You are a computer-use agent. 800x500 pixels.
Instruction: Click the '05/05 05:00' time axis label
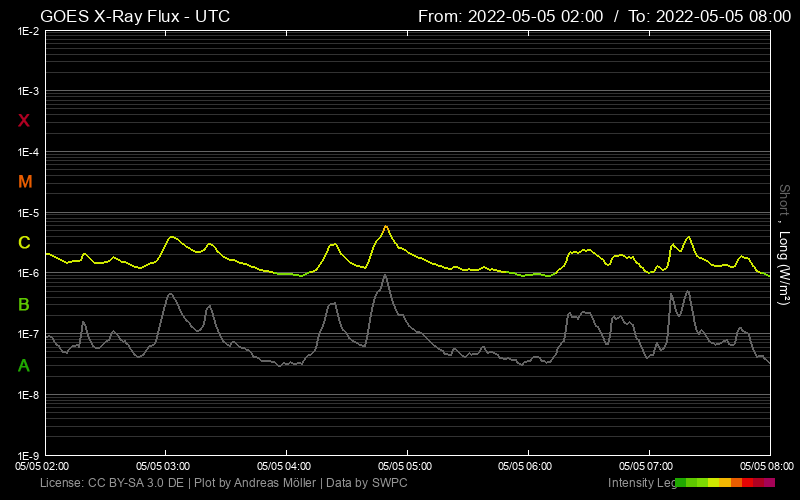(x=405, y=466)
